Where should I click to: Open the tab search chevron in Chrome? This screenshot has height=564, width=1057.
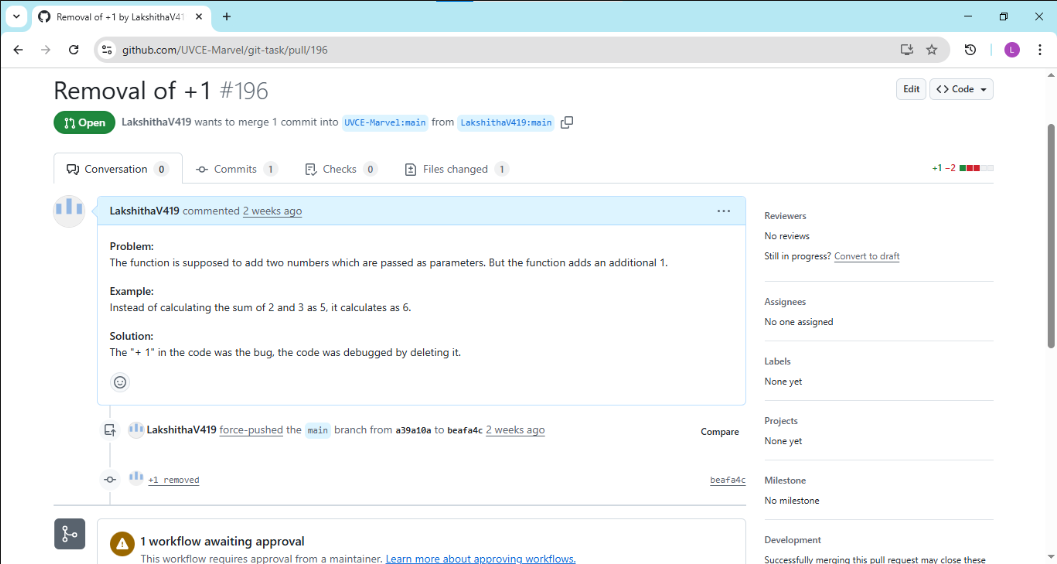[x=16, y=17]
